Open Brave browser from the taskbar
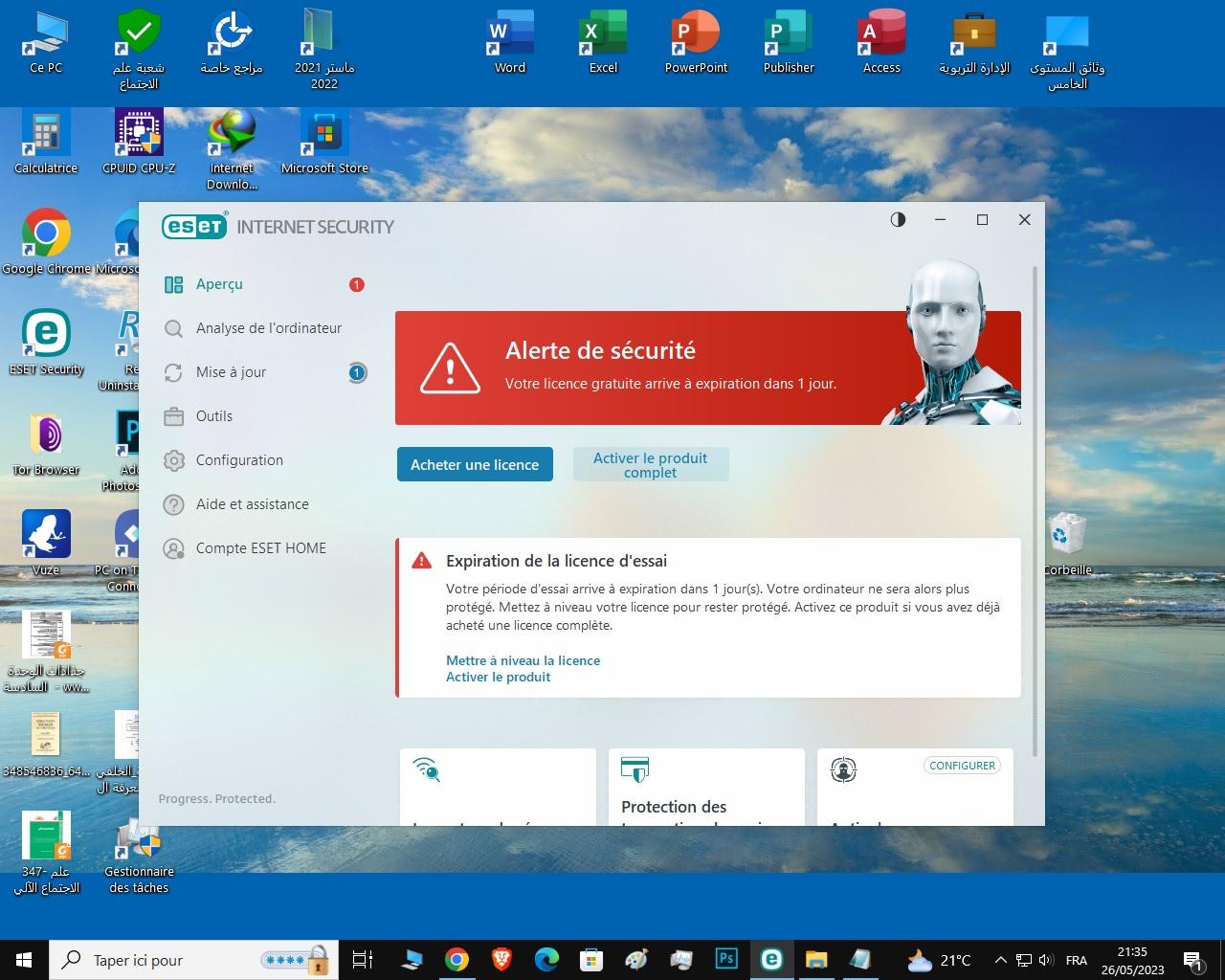This screenshot has height=980, width=1225. coord(501,959)
